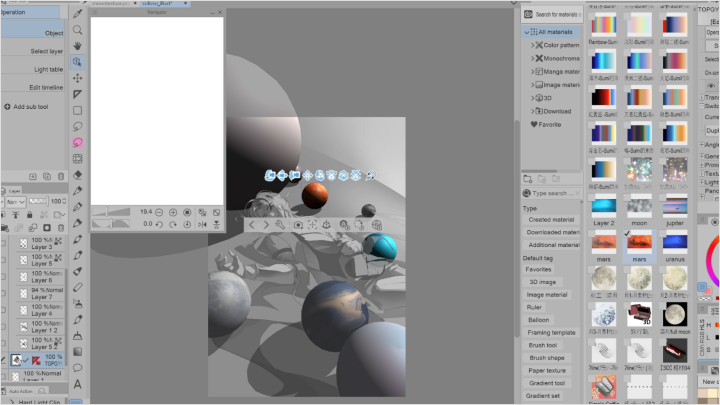Click the Eraser tool
This screenshot has width=720, height=405.
point(77,175)
